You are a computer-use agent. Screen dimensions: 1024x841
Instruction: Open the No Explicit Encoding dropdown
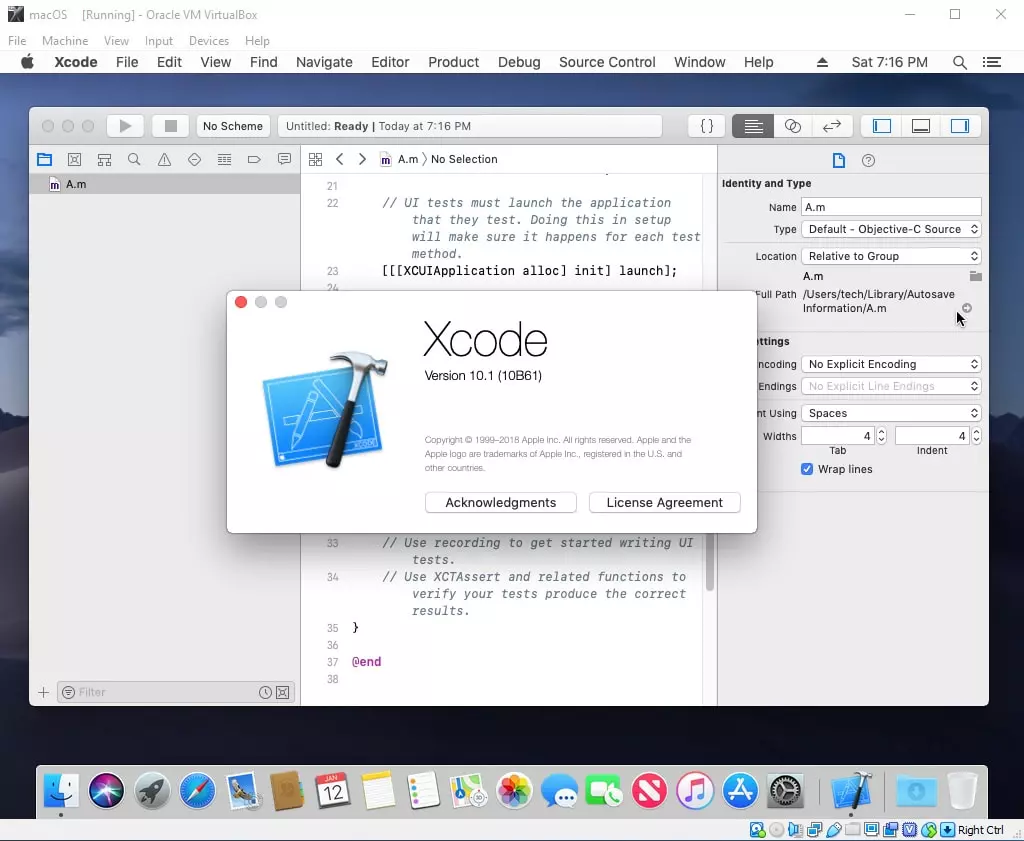click(x=891, y=364)
